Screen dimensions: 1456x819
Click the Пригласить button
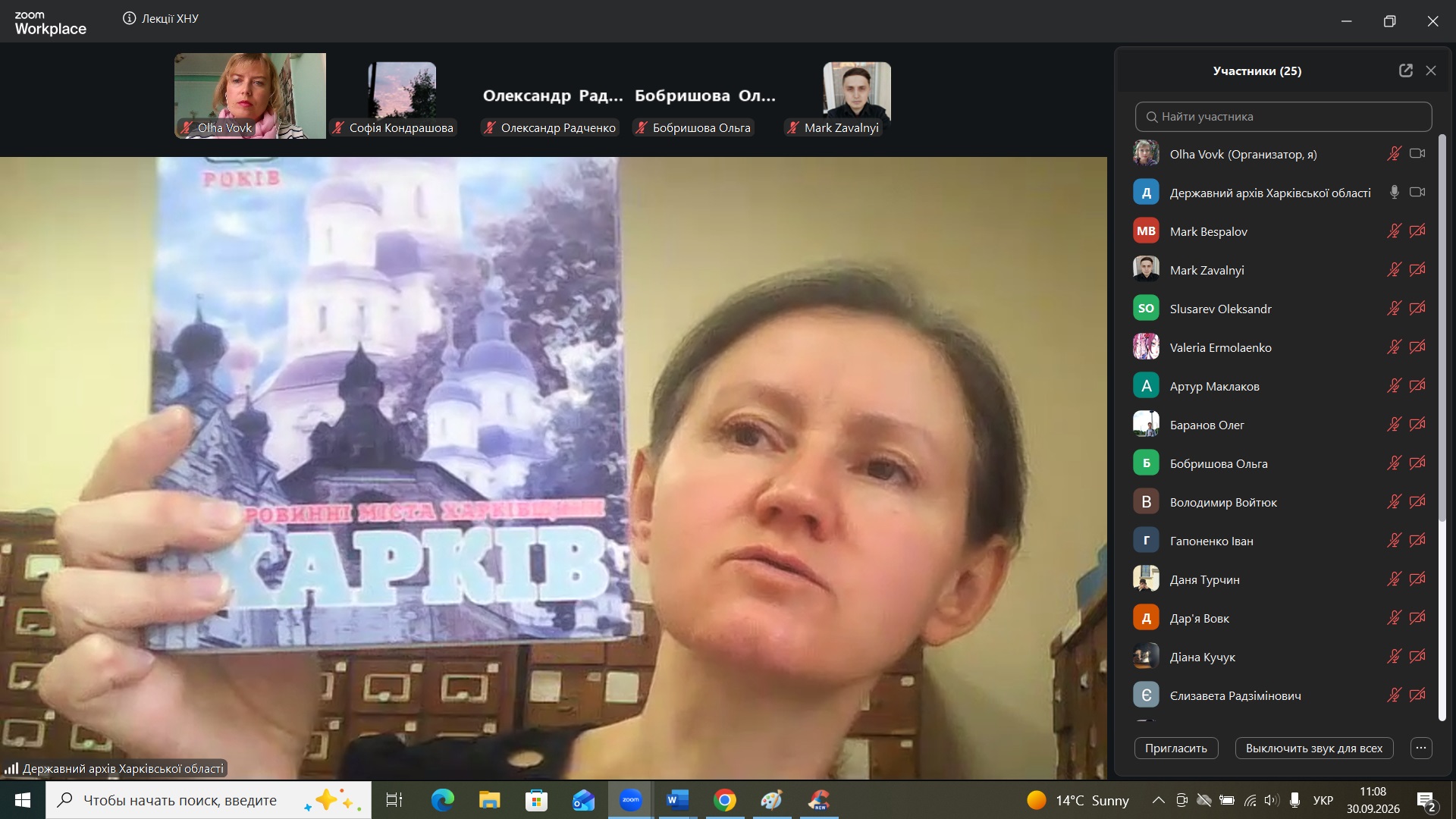(1176, 748)
